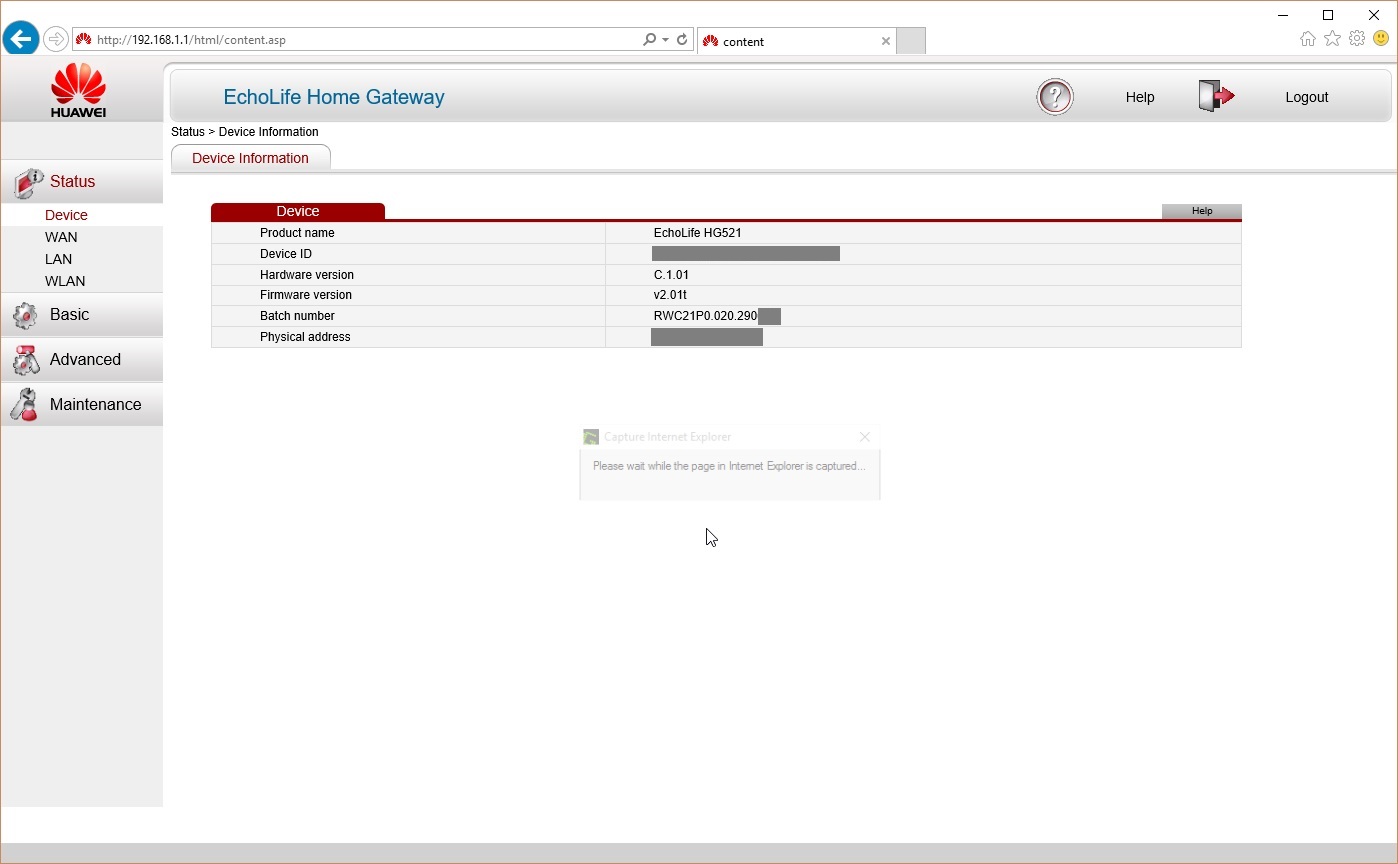Click the Logout link
The height and width of the screenshot is (864, 1398).
click(1307, 97)
